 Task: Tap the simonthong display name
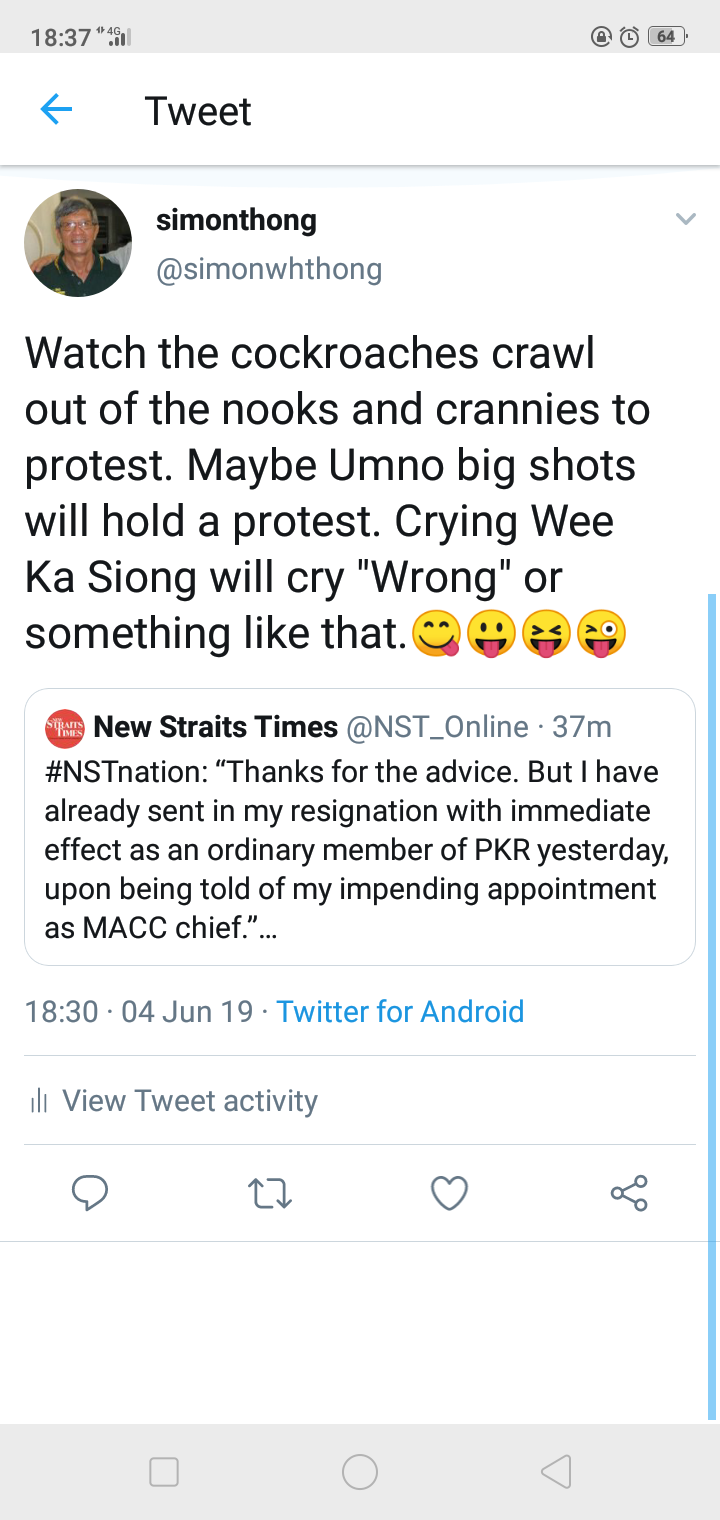[x=236, y=220]
